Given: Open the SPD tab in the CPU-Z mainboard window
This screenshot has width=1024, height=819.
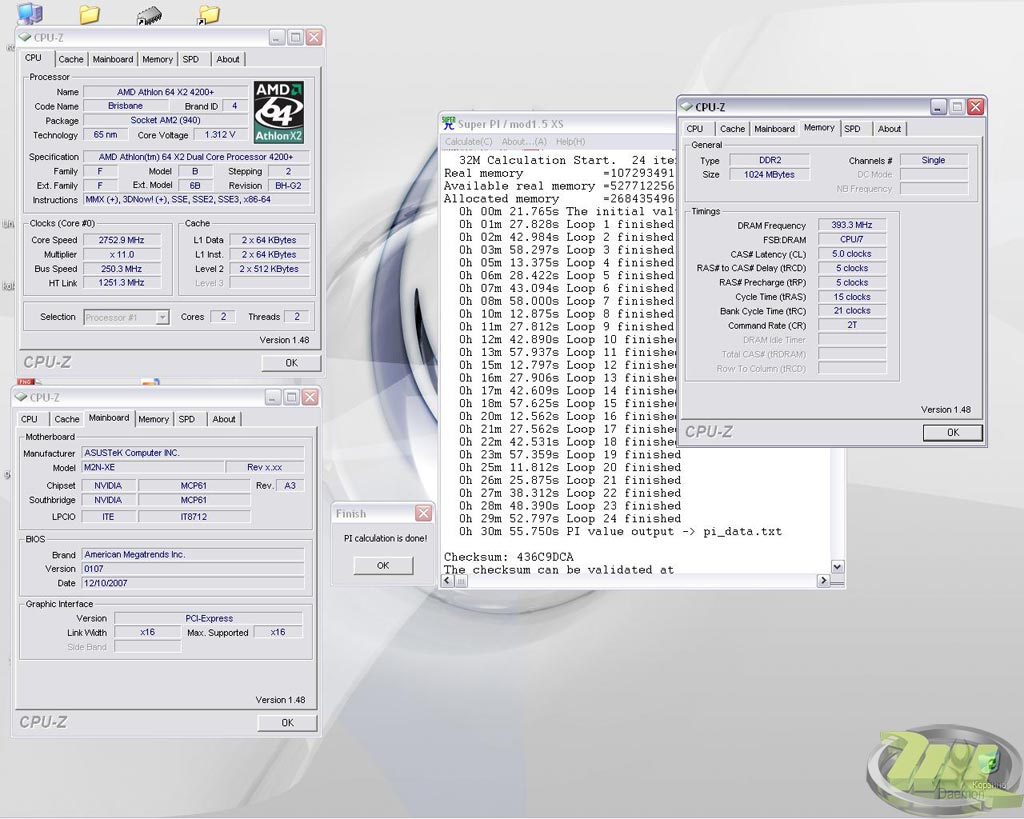Looking at the screenshot, I should pyautogui.click(x=187, y=419).
